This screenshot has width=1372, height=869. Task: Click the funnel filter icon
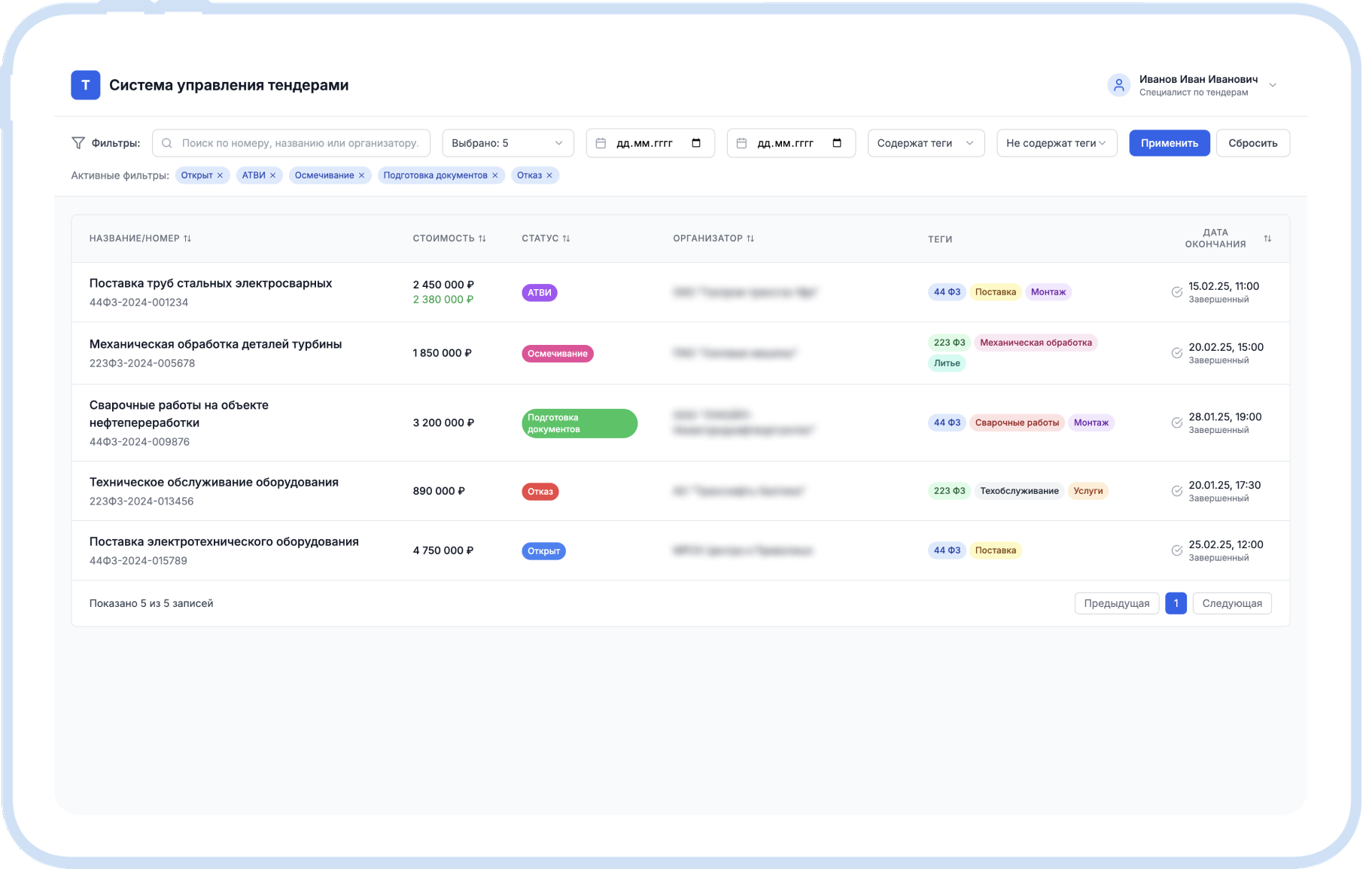click(78, 143)
